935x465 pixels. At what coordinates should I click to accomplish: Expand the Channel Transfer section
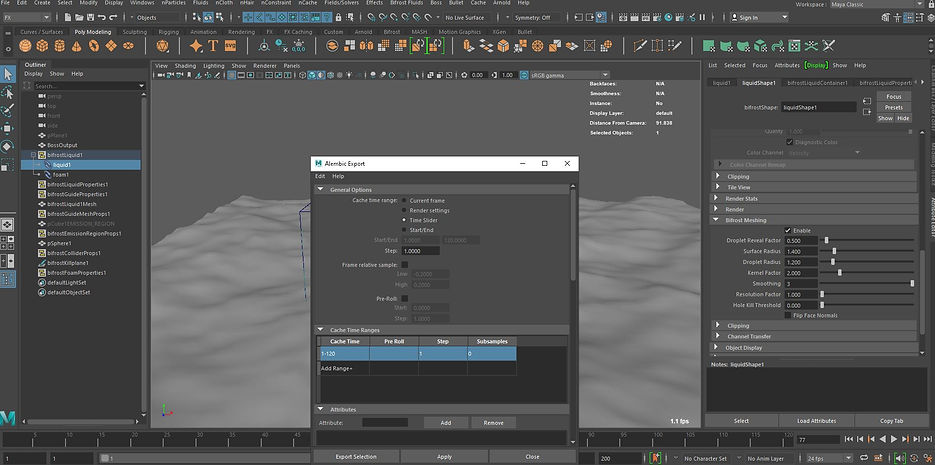718,336
